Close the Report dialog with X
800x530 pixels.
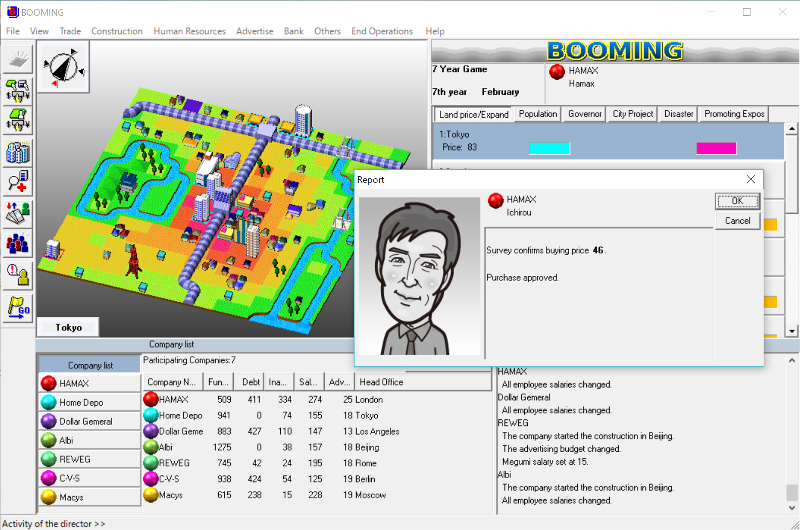751,179
